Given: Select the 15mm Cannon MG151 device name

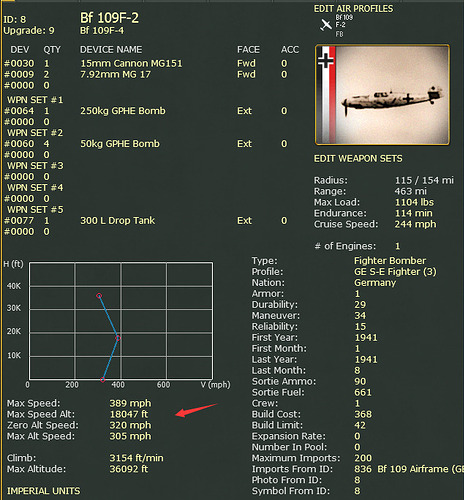Looking at the screenshot, I should [131, 63].
